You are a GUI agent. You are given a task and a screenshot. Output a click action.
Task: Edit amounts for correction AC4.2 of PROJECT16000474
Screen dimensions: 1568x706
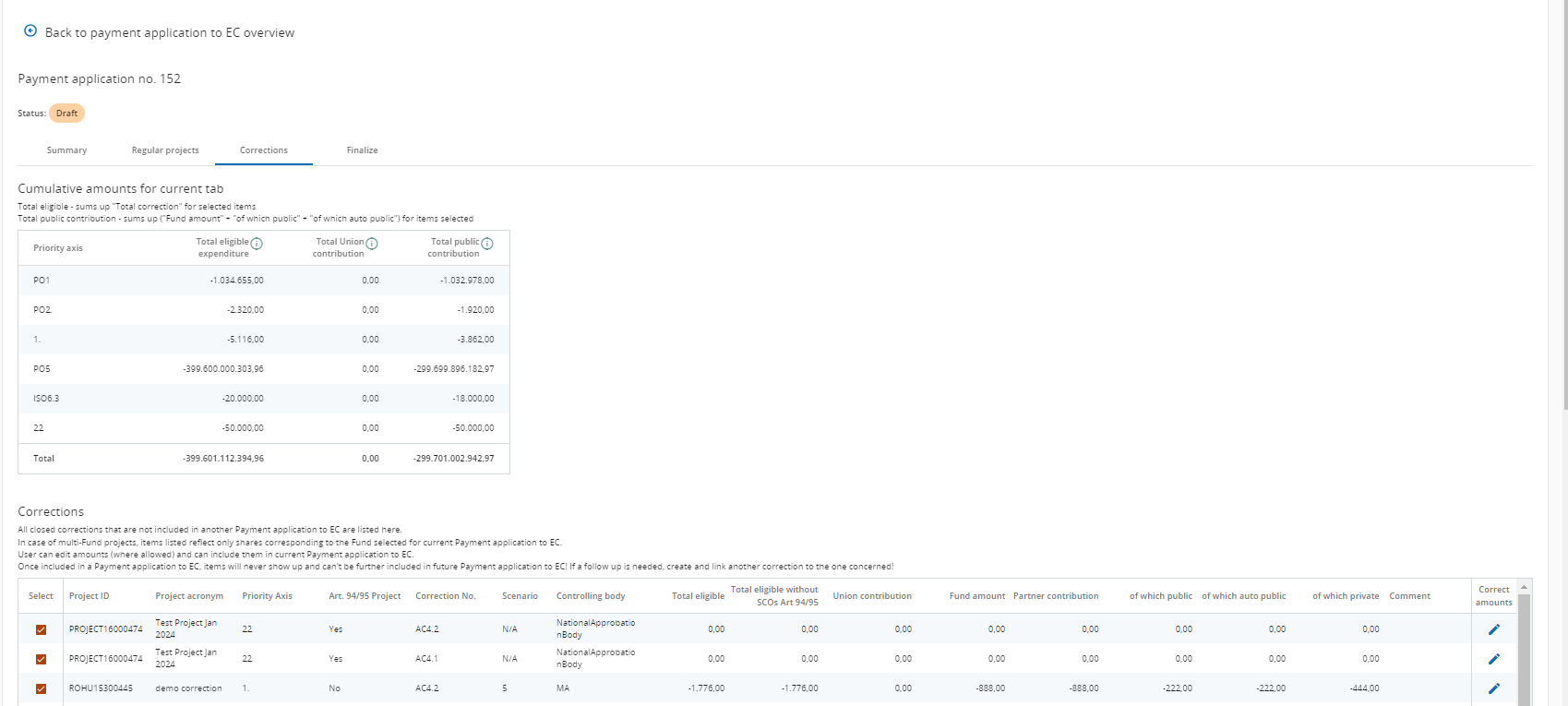point(1493,629)
